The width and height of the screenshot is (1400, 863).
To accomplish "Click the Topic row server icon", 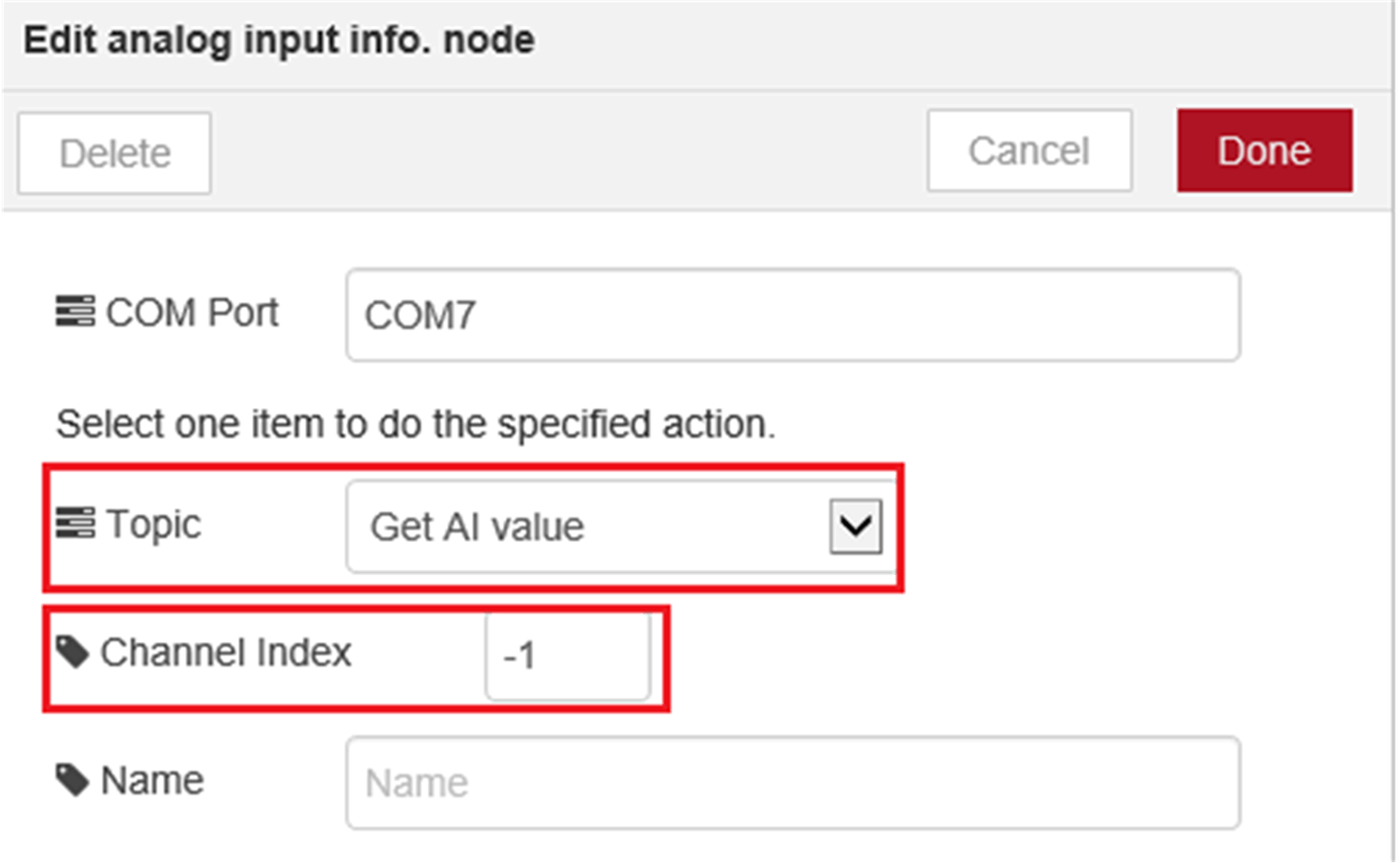I will tap(75, 523).
